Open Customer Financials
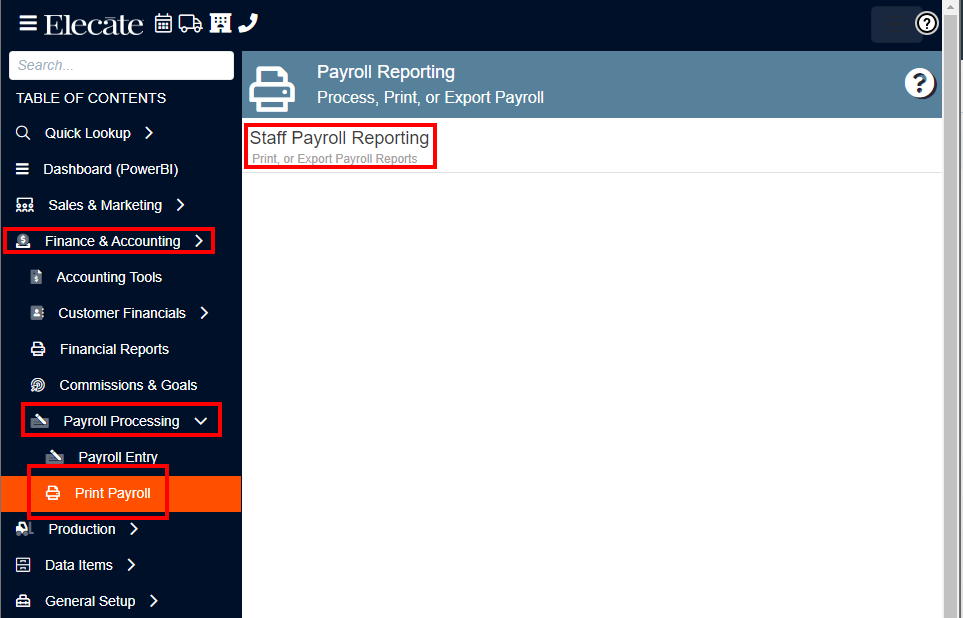This screenshot has width=963, height=618. pos(122,313)
